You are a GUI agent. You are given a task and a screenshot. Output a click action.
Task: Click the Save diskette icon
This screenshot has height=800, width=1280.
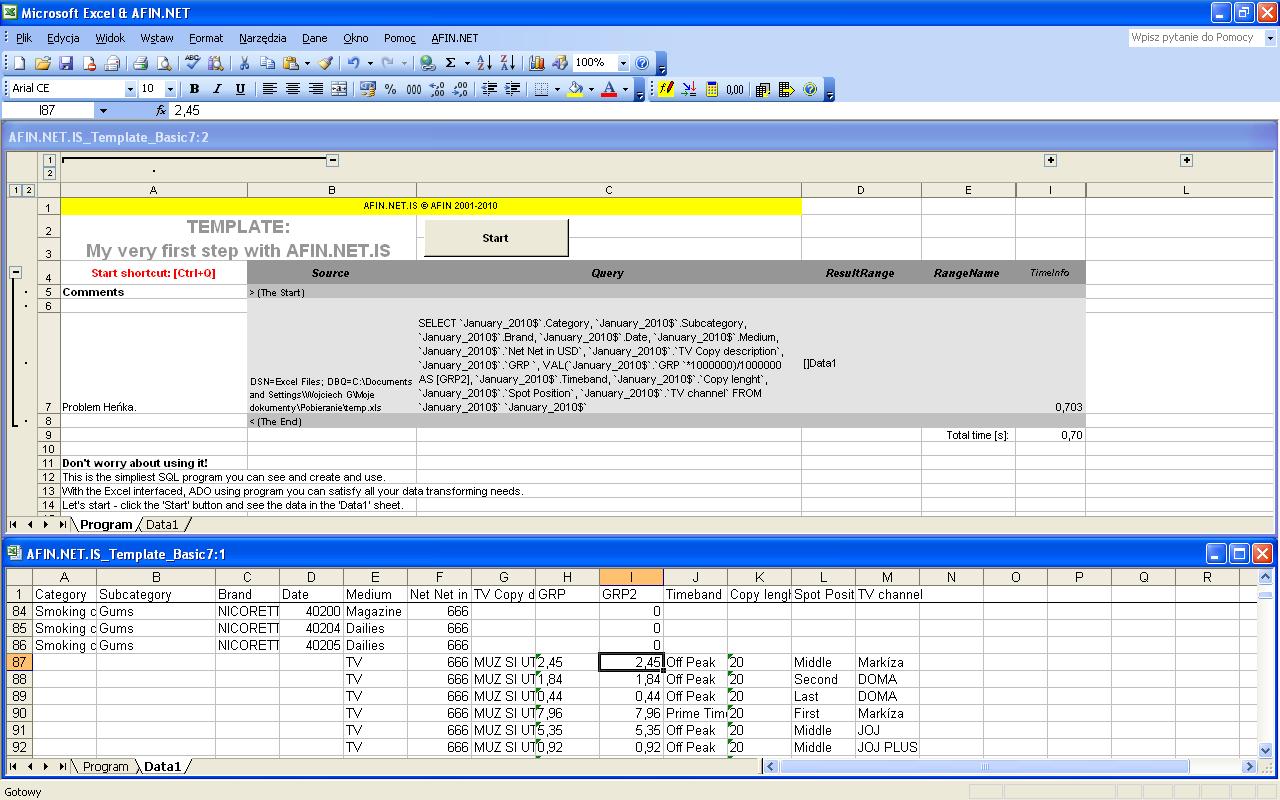[x=66, y=63]
